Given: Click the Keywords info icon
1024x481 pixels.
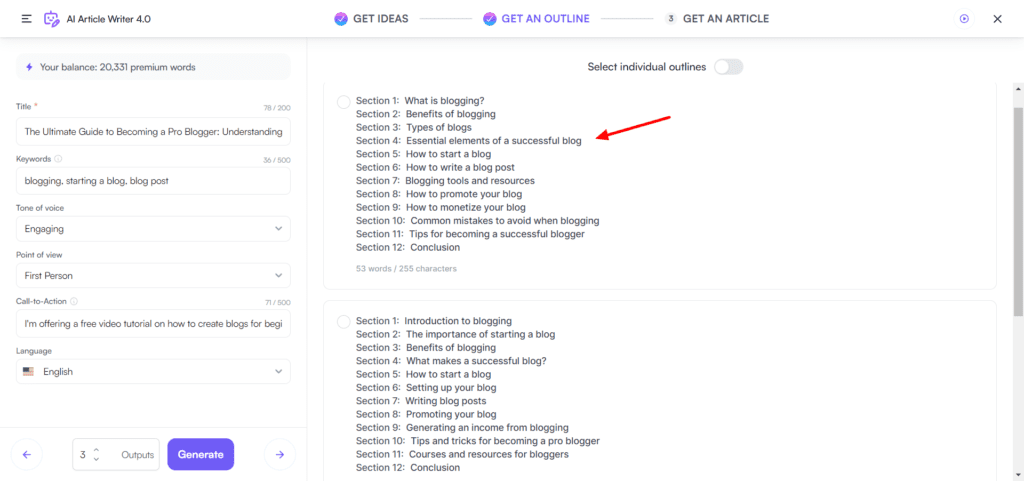Looking at the screenshot, I should [x=58, y=159].
